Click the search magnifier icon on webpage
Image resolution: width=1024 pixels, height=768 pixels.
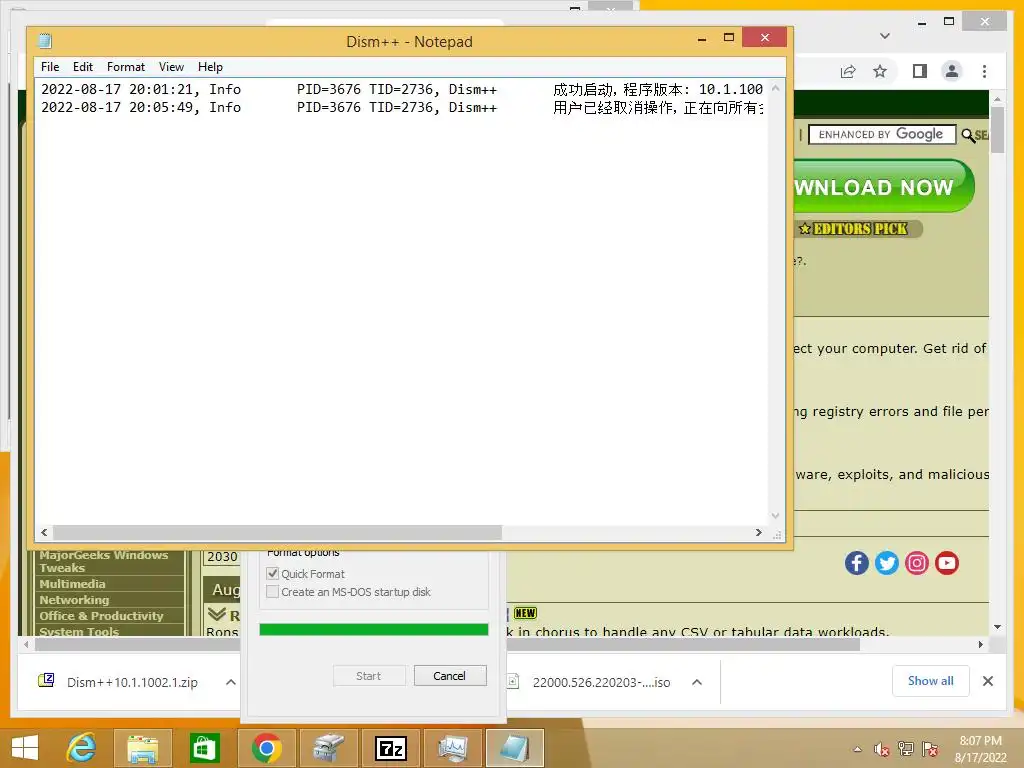pyautogui.click(x=967, y=135)
